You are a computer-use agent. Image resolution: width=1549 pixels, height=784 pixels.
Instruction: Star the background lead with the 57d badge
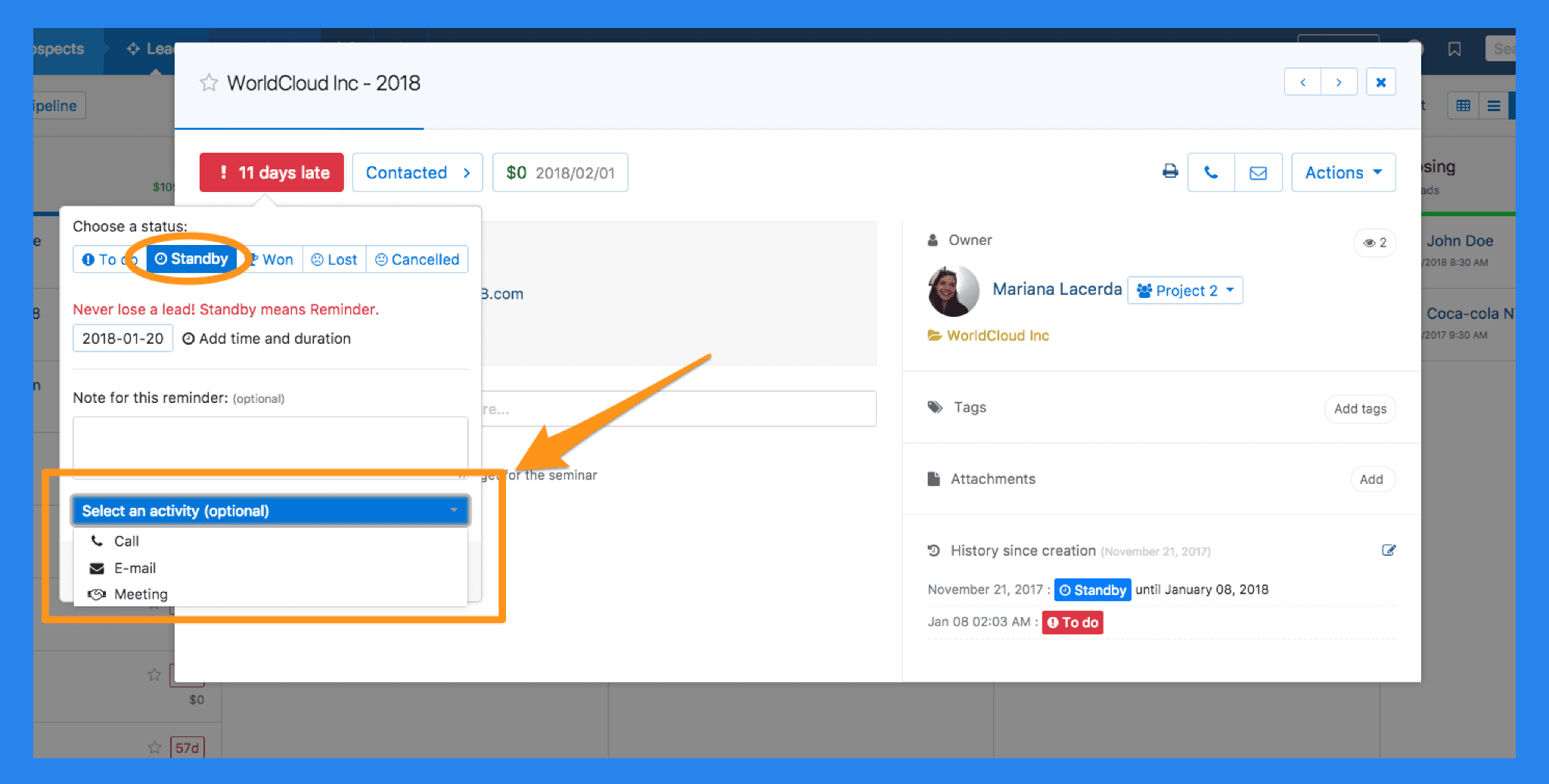154,747
